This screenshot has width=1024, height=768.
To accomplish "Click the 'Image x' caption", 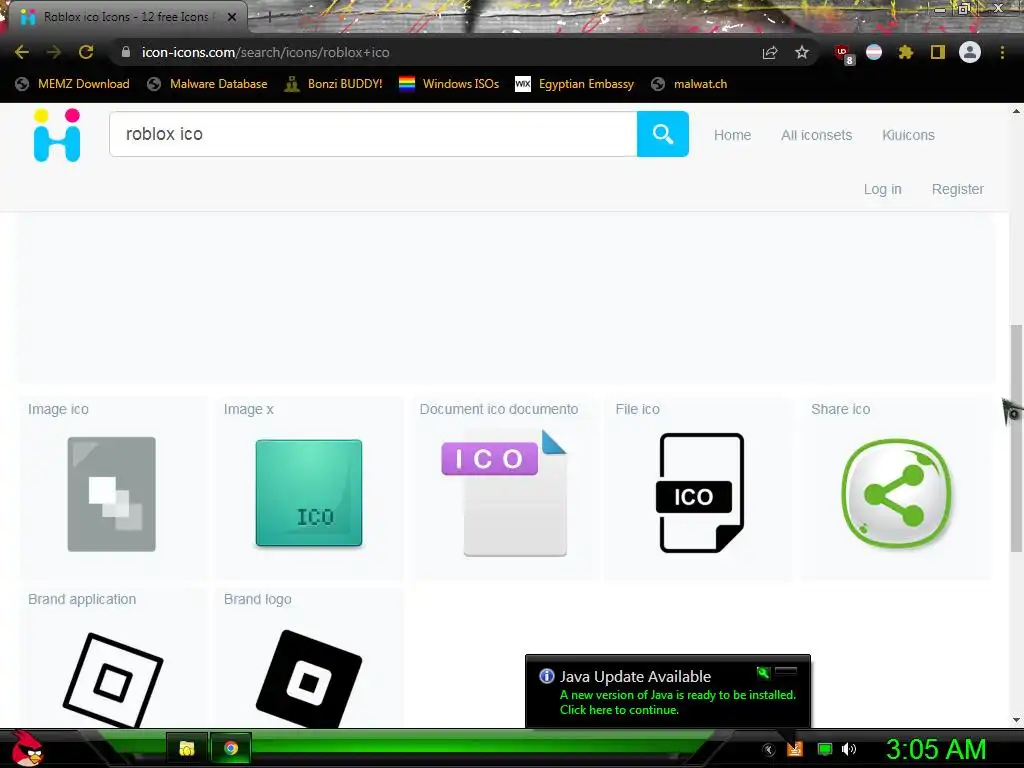I will (248, 409).
